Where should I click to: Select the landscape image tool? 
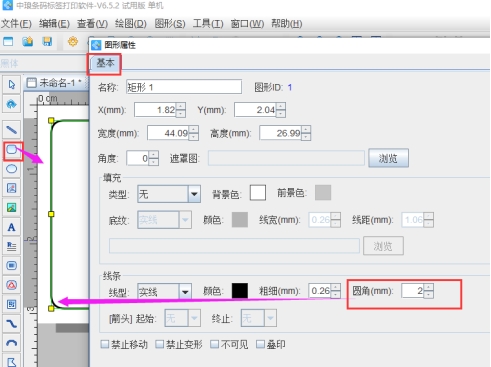click(x=12, y=207)
